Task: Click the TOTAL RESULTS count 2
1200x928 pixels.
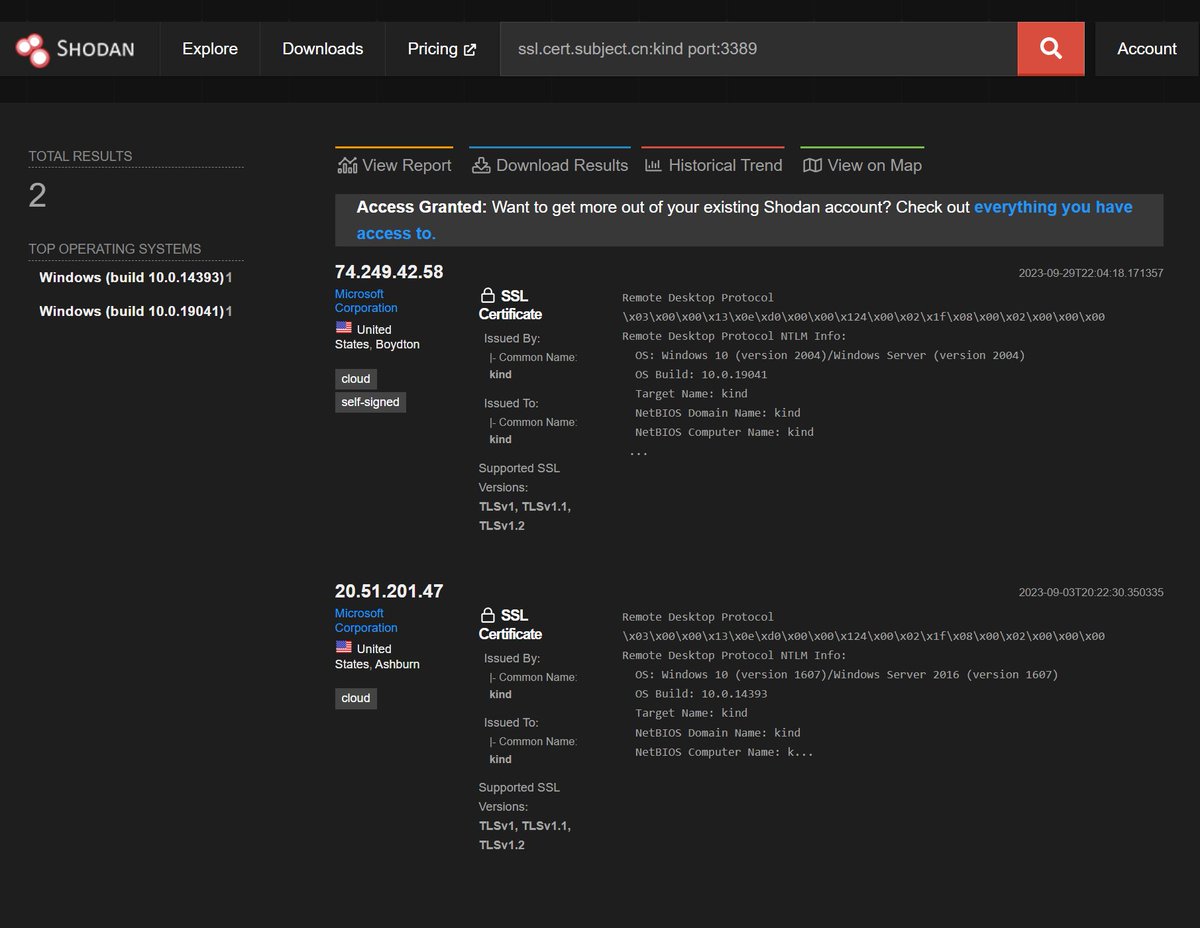Action: tap(37, 195)
